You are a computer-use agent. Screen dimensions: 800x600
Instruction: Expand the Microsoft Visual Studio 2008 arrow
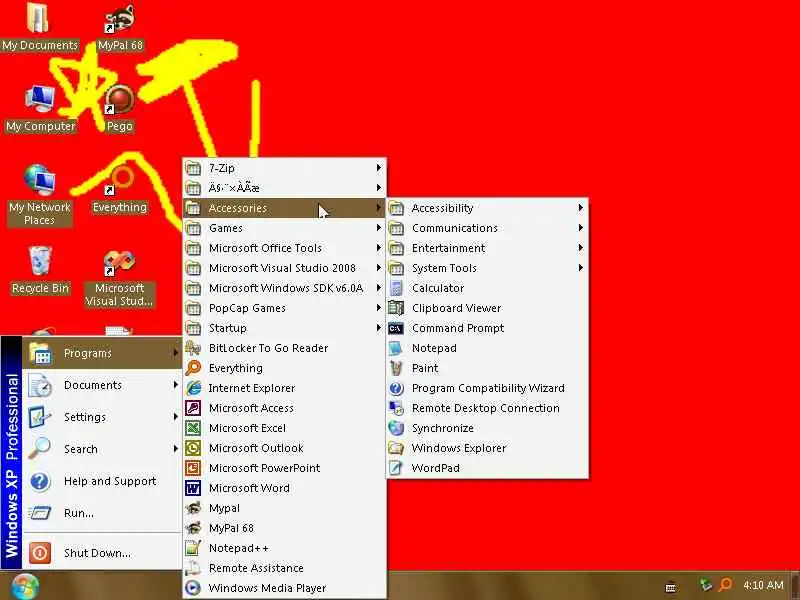coord(379,268)
